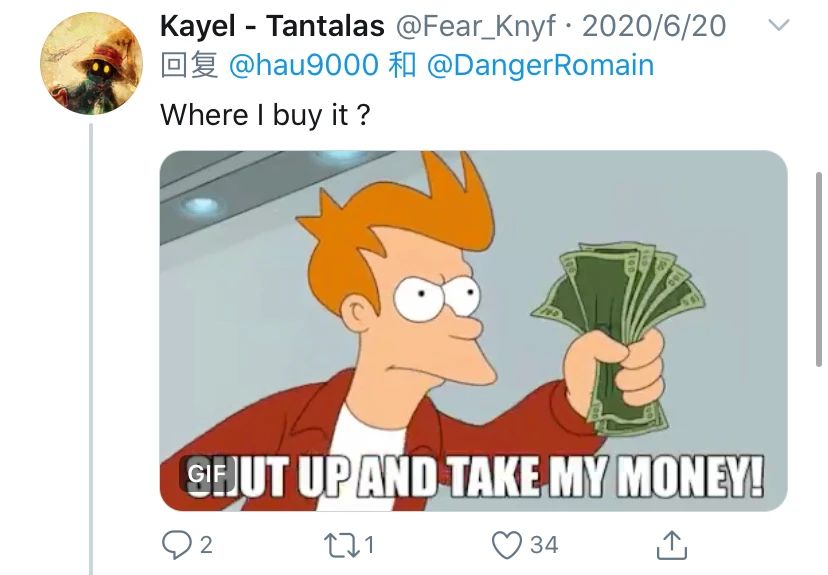View the 2 replies count

point(206,545)
